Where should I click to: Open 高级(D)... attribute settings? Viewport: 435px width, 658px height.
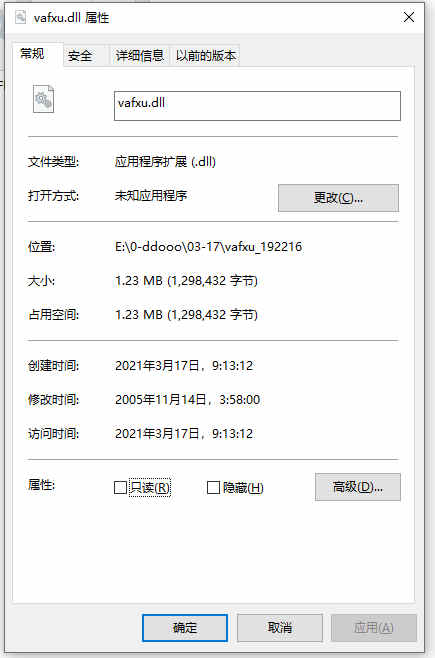(357, 487)
